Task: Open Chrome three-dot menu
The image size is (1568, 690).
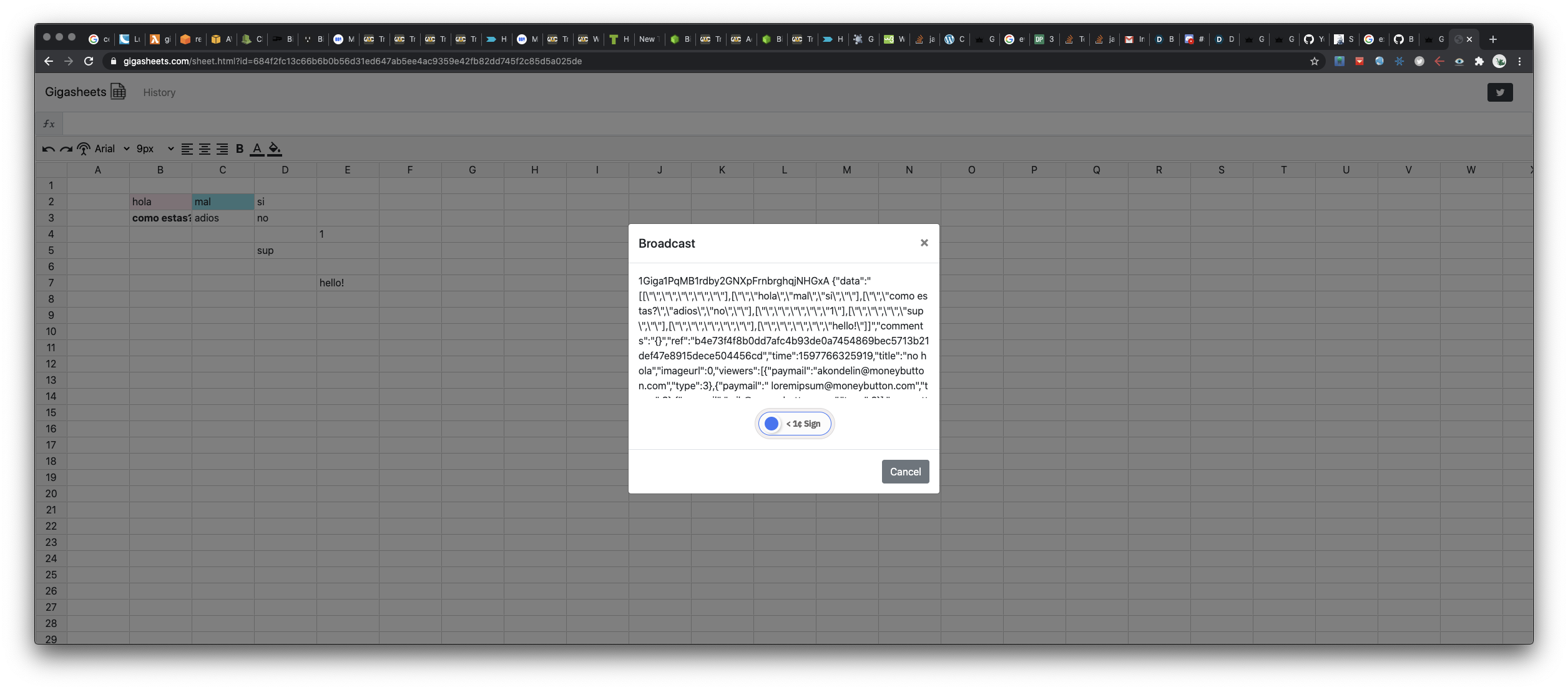Action: (1519, 61)
